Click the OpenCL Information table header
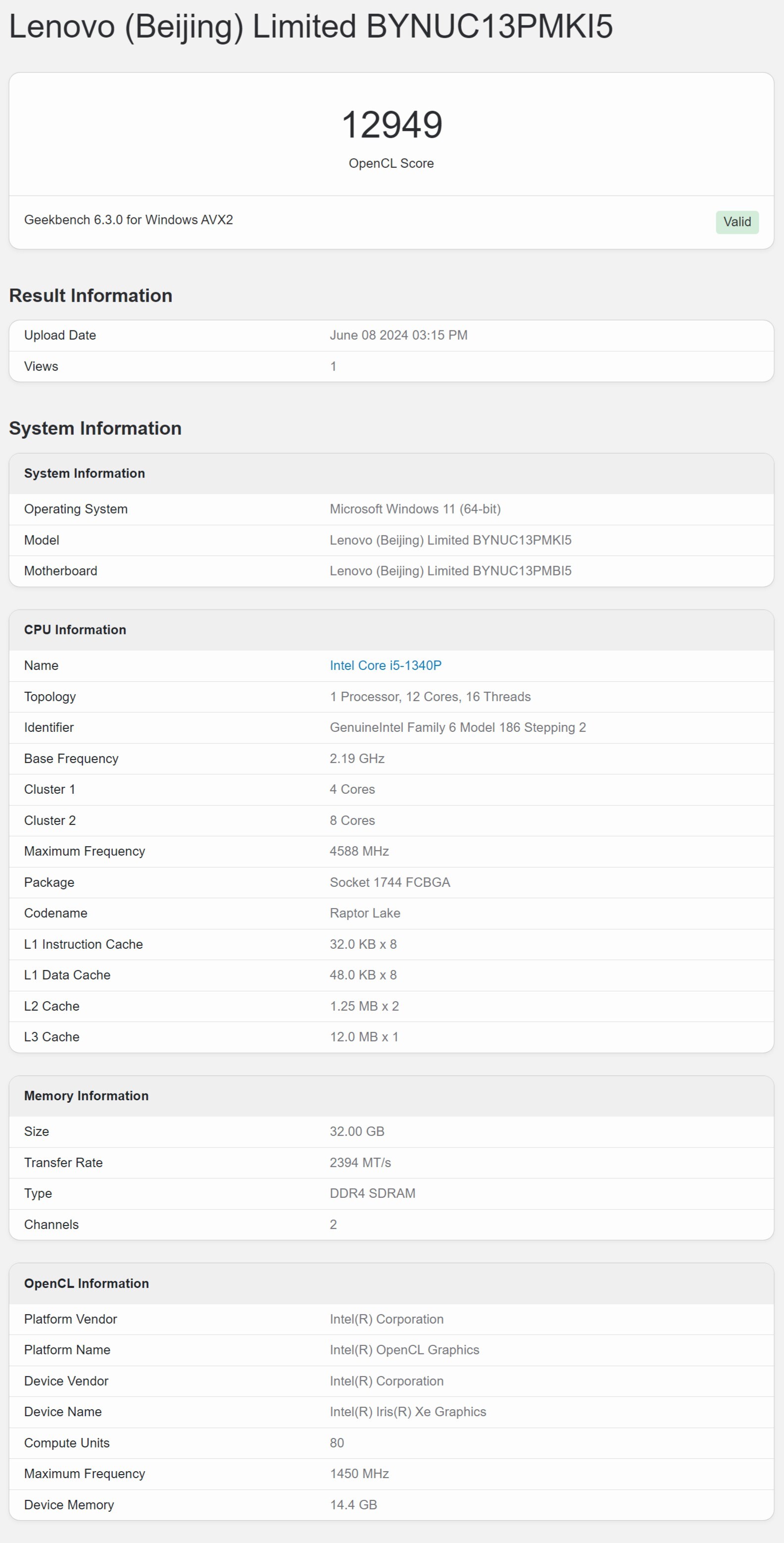Screen dimensions: 784x1543 (x=86, y=1283)
